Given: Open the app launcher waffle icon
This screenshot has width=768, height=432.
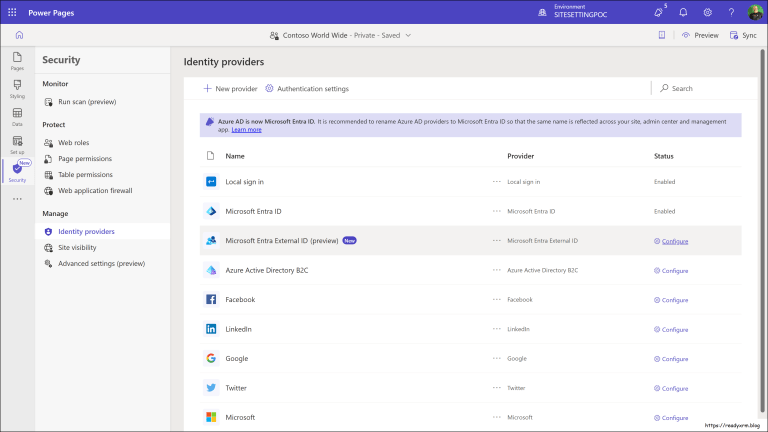Looking at the screenshot, I should pos(12,13).
